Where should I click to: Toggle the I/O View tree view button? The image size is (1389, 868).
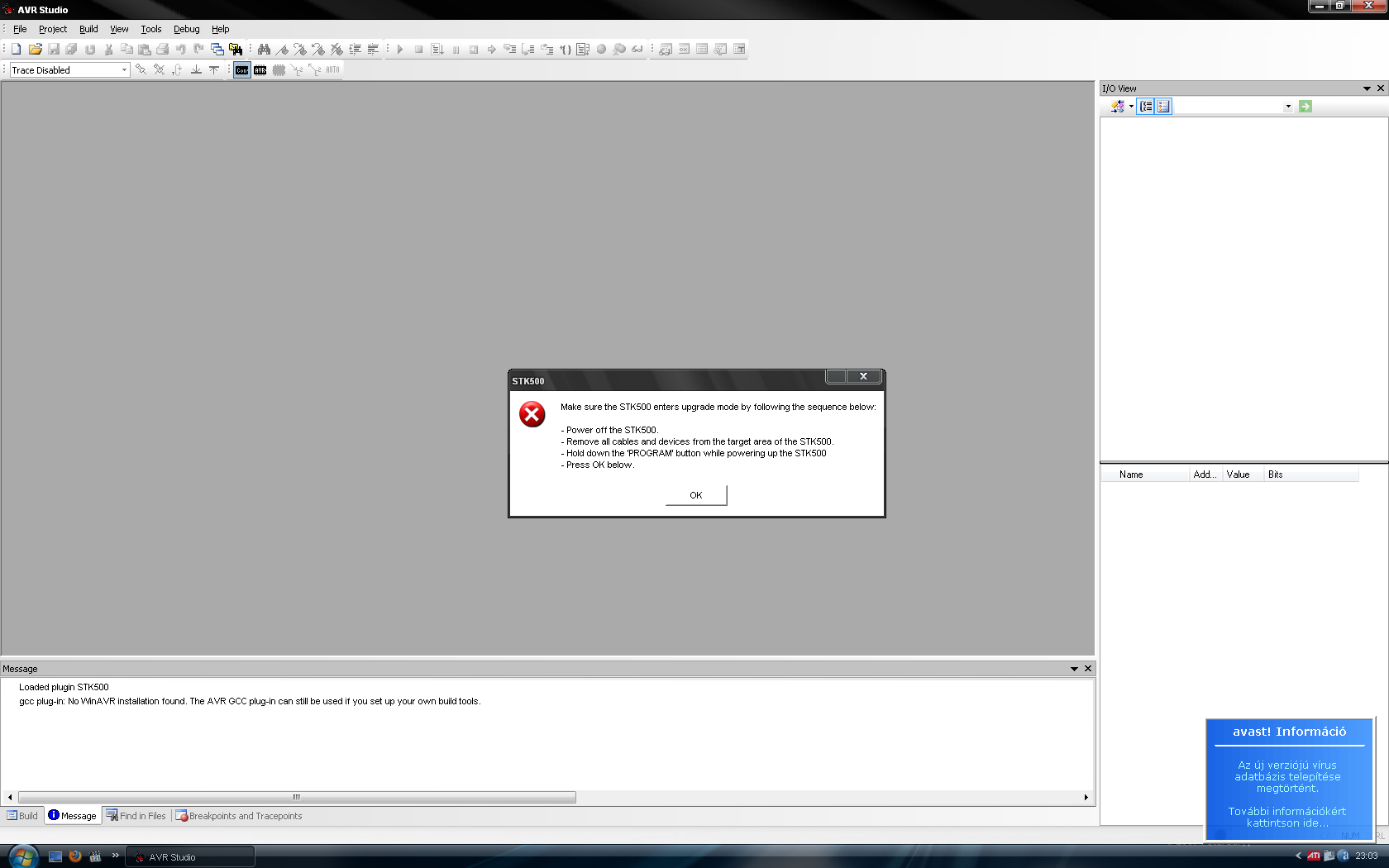coord(1146,107)
